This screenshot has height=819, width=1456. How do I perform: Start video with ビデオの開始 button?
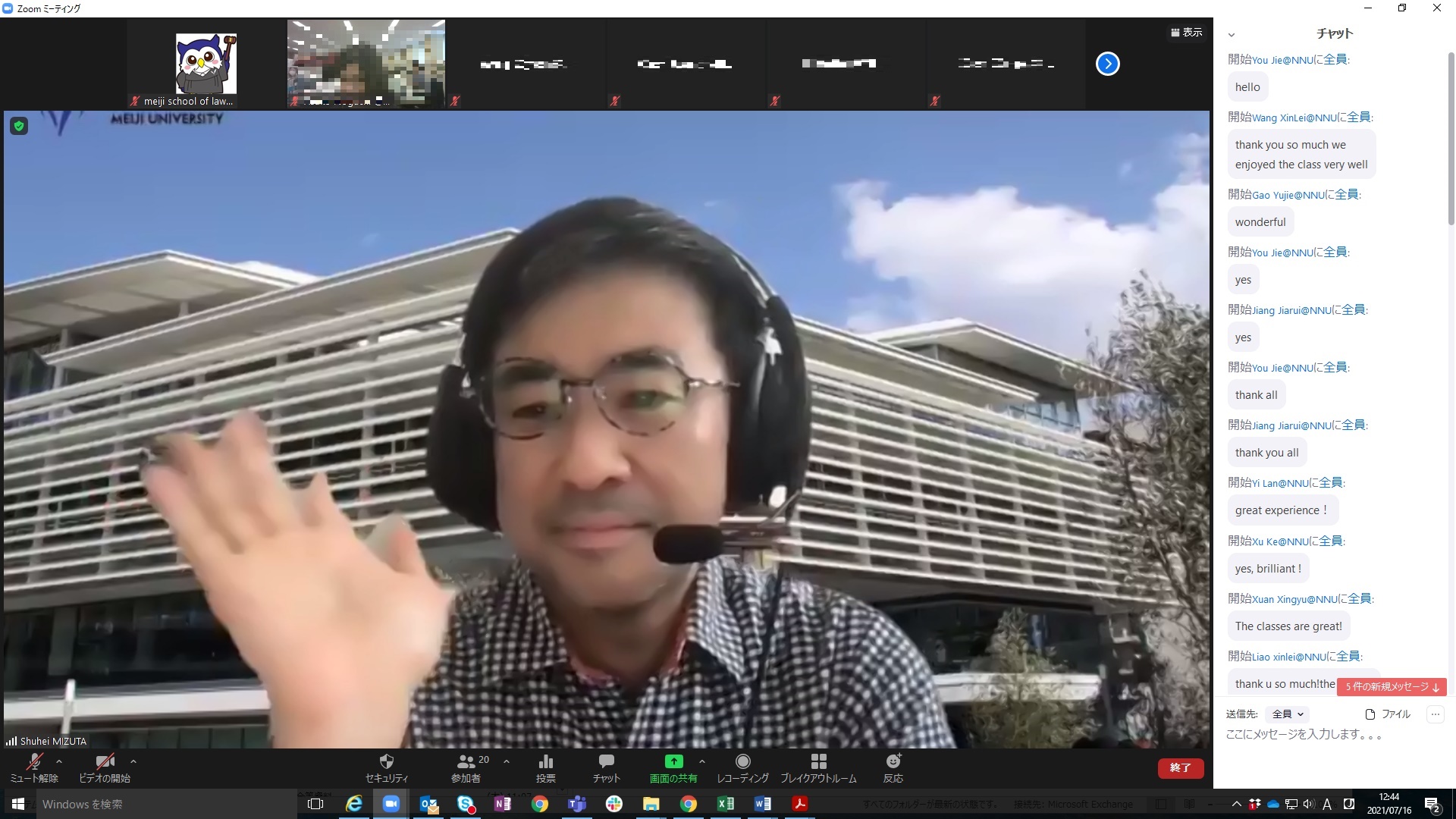105,767
